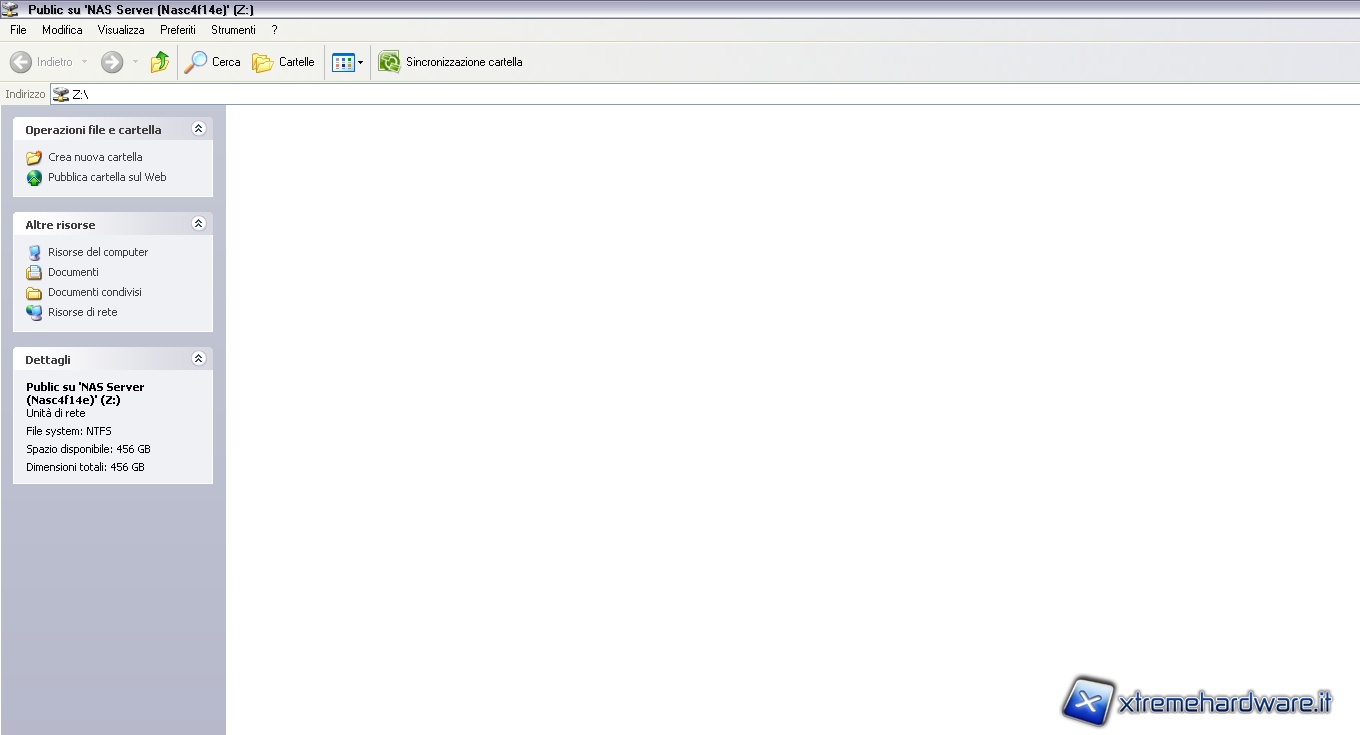
Task: Click the Up one level folder icon
Action: pos(160,62)
